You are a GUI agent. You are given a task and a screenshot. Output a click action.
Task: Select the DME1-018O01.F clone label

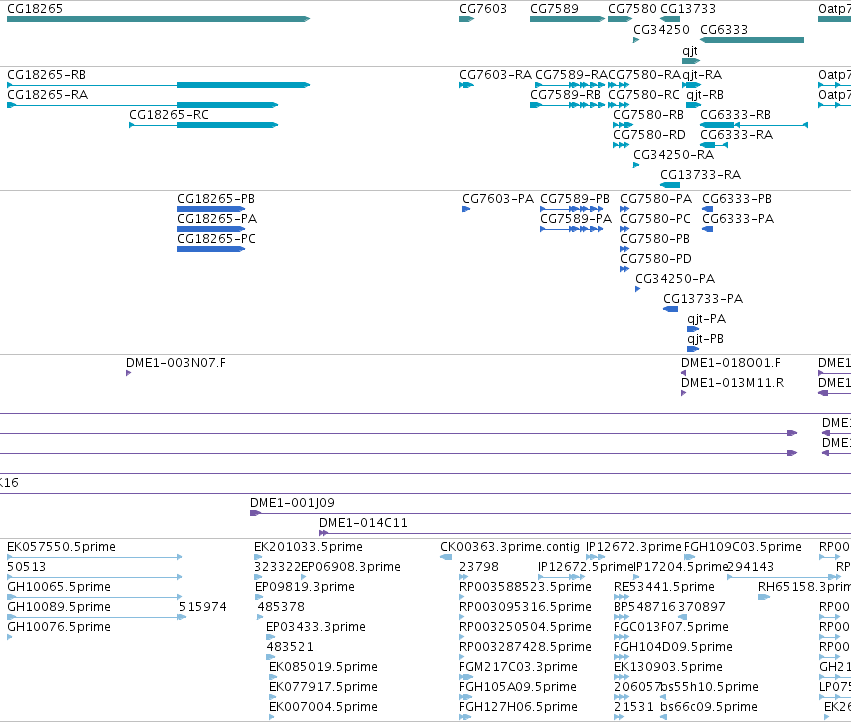(731, 363)
